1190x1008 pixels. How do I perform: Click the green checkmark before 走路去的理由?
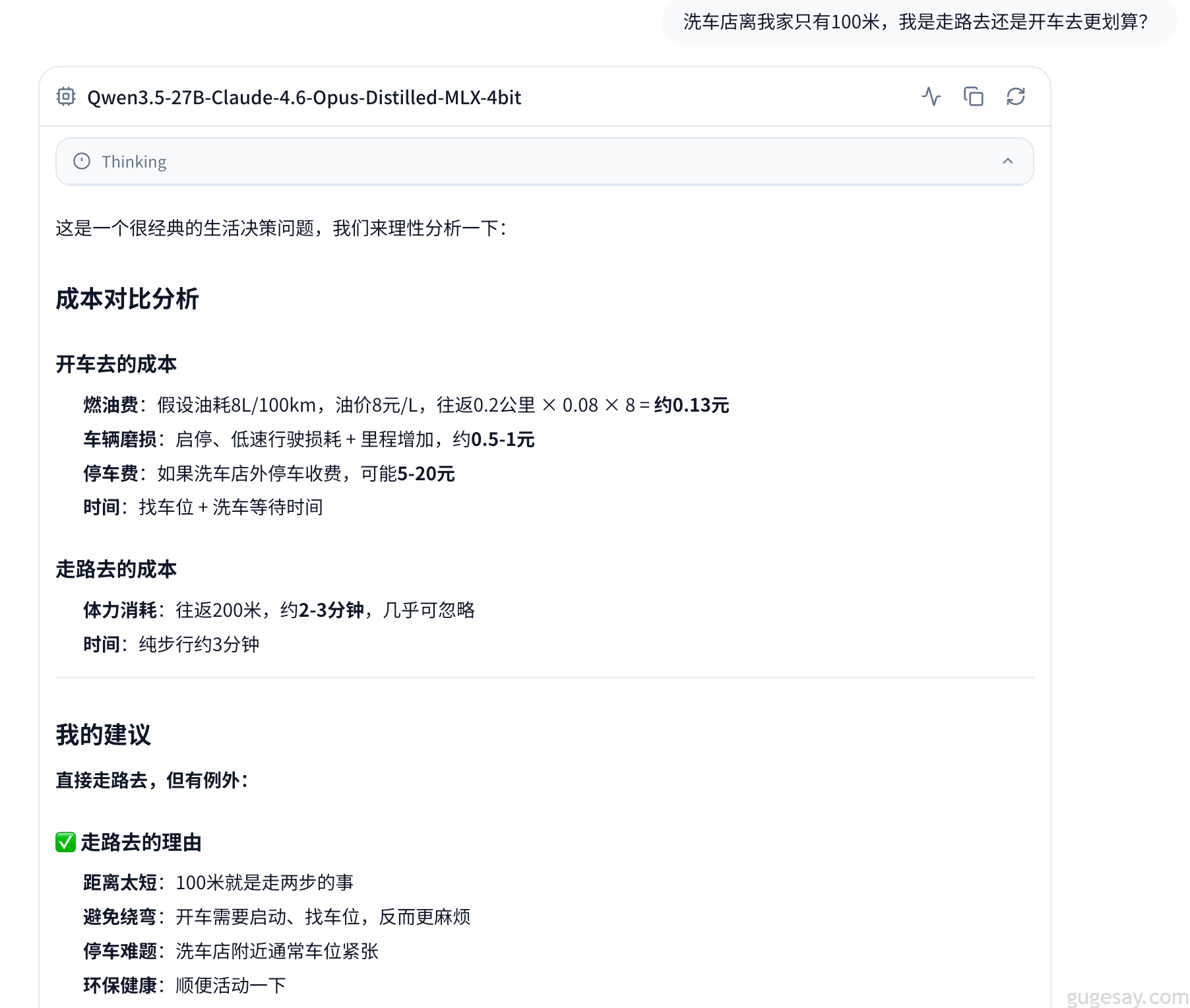point(64,842)
